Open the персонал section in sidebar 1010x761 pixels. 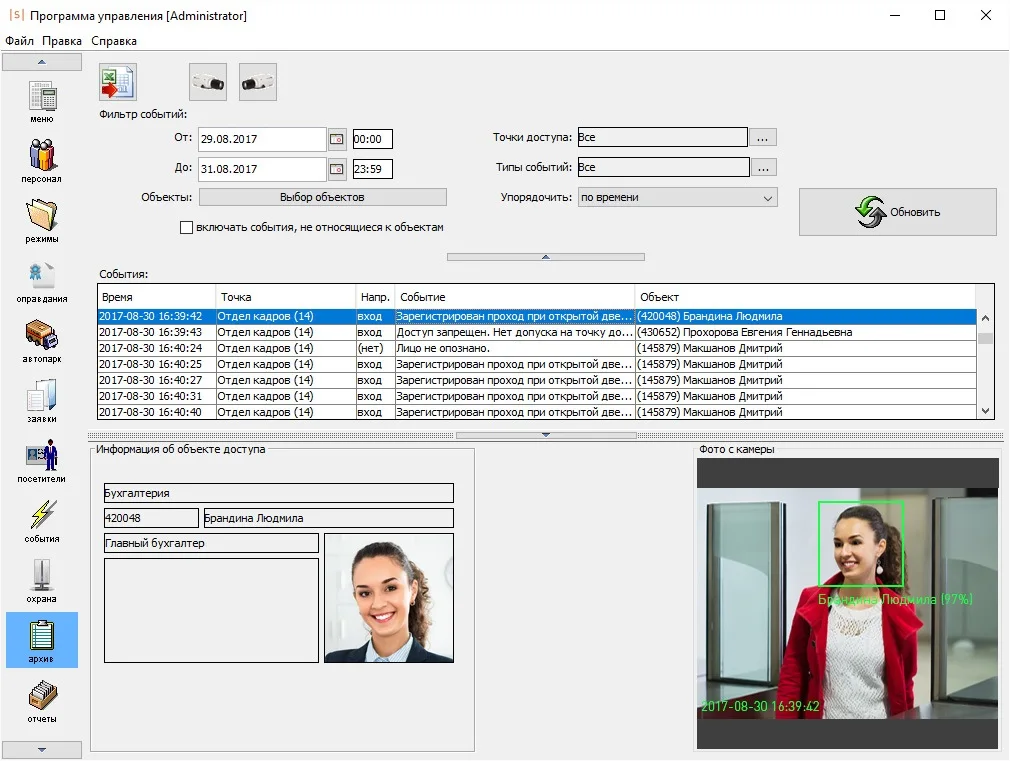pos(42,160)
